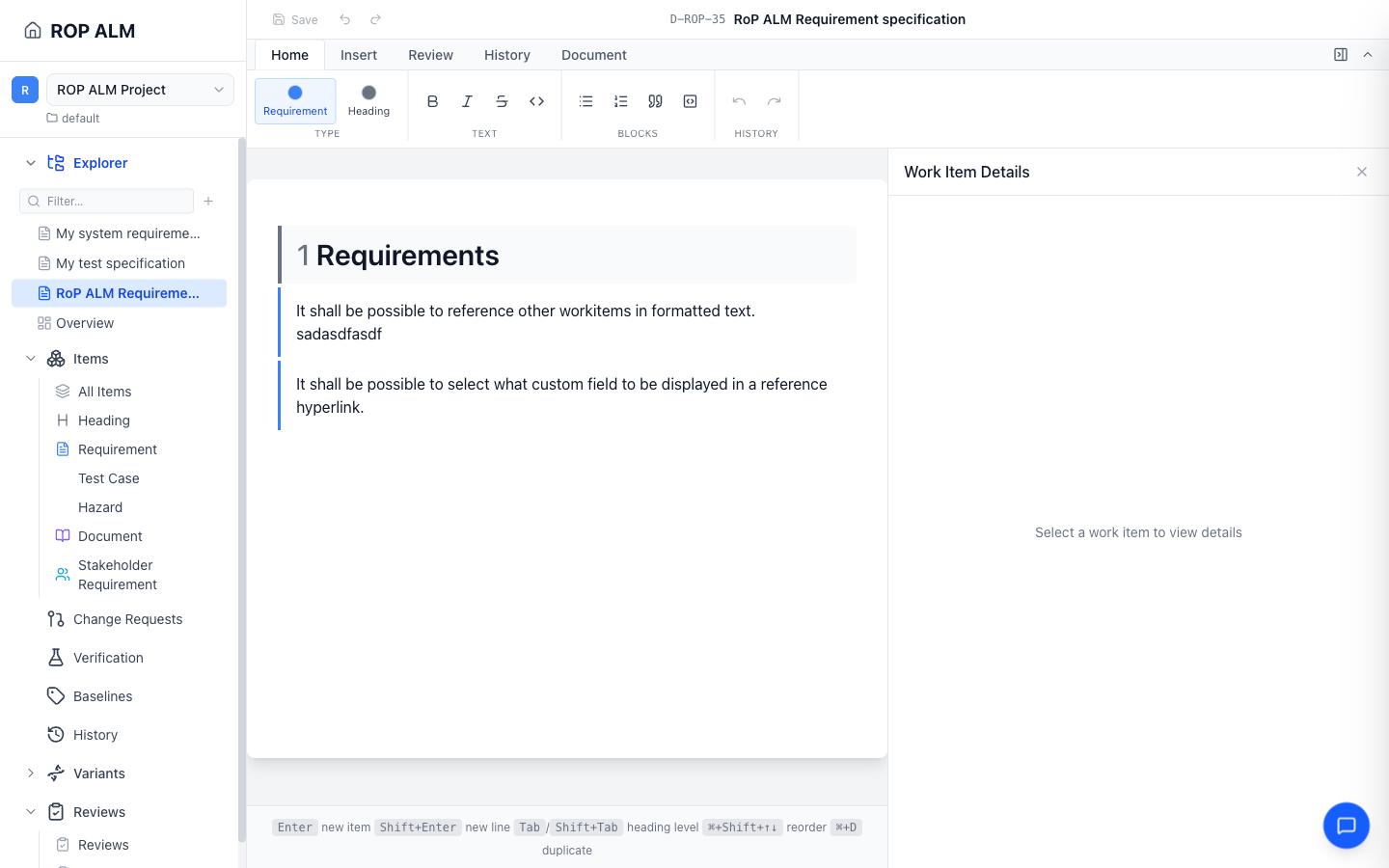This screenshot has width=1389, height=868.
Task: Open the Document items list
Action: [110, 536]
